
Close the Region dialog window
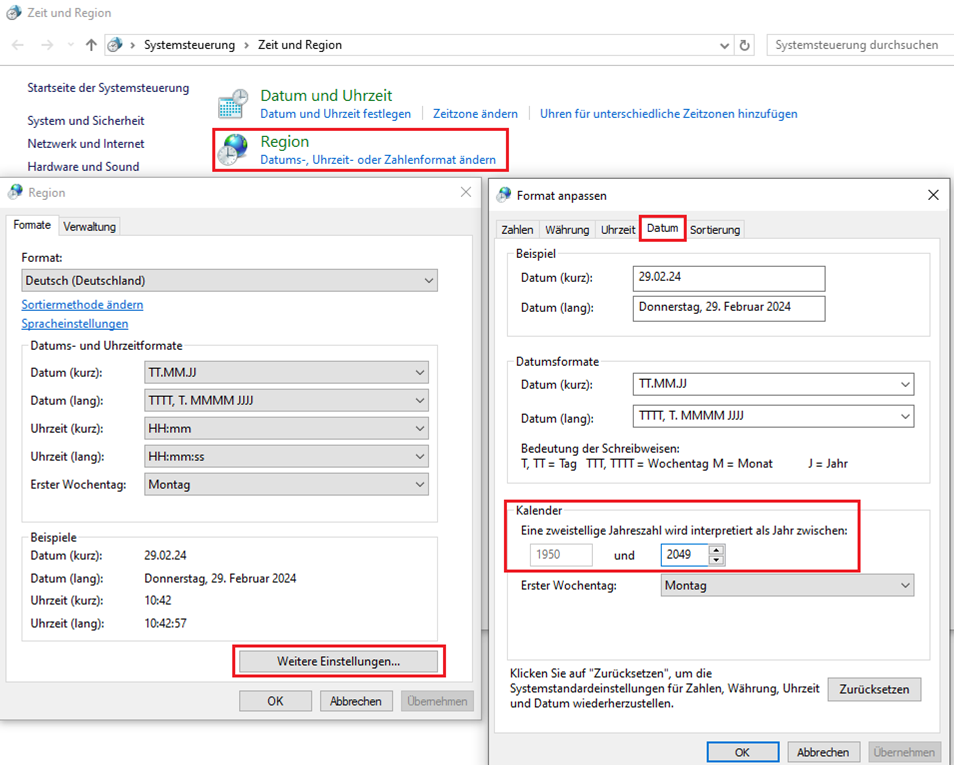point(465,192)
